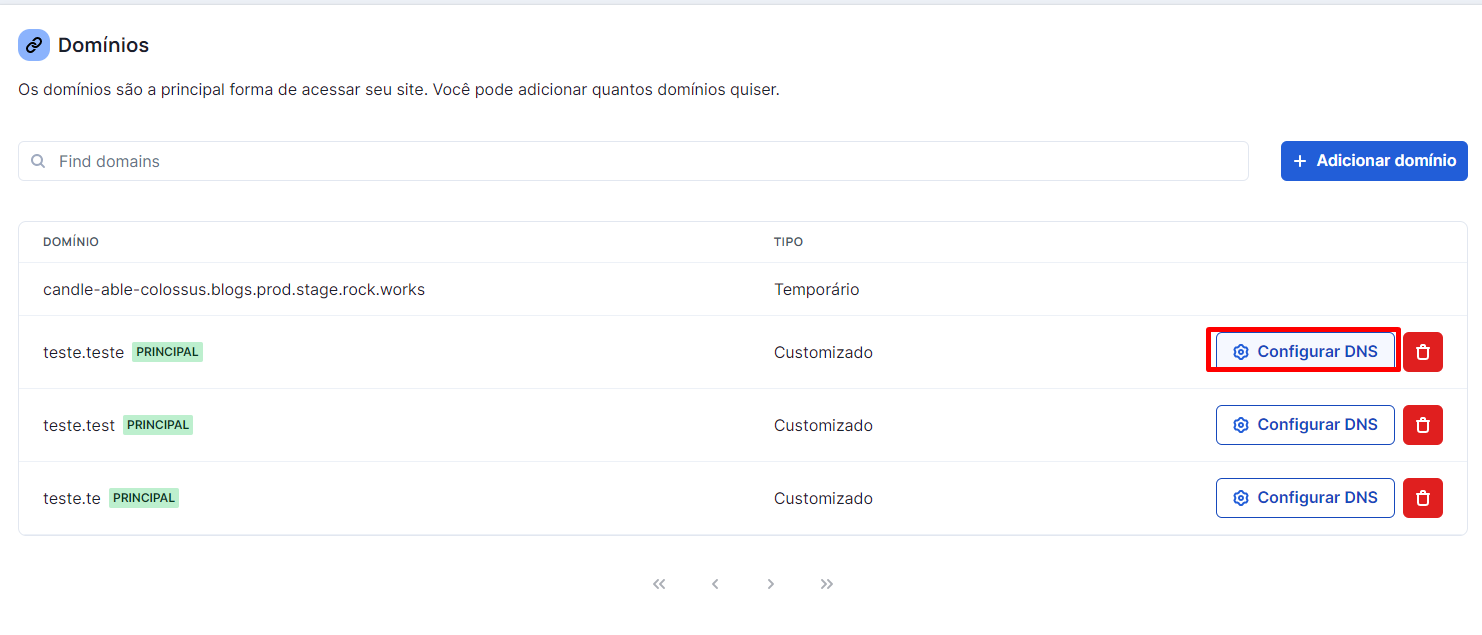This screenshot has width=1482, height=635.
Task: Focus the Find domains search field
Action: [633, 161]
